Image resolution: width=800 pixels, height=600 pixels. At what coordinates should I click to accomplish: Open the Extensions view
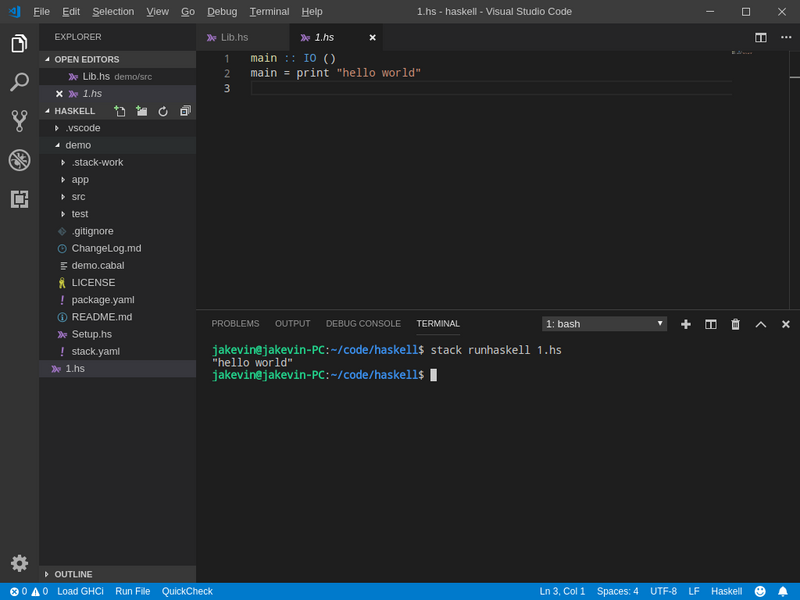(19, 199)
